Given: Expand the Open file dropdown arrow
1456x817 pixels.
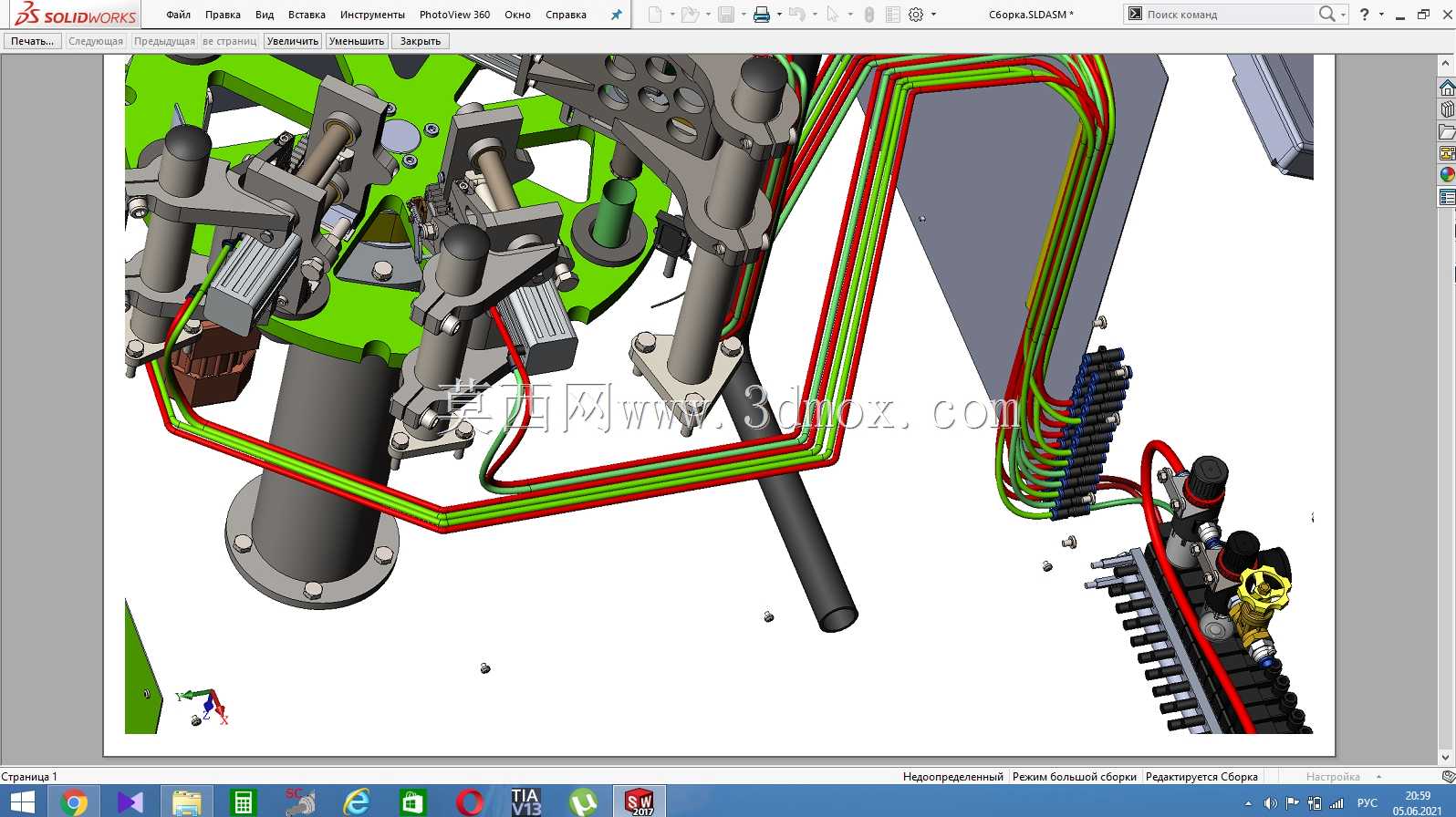Looking at the screenshot, I should pos(708,15).
